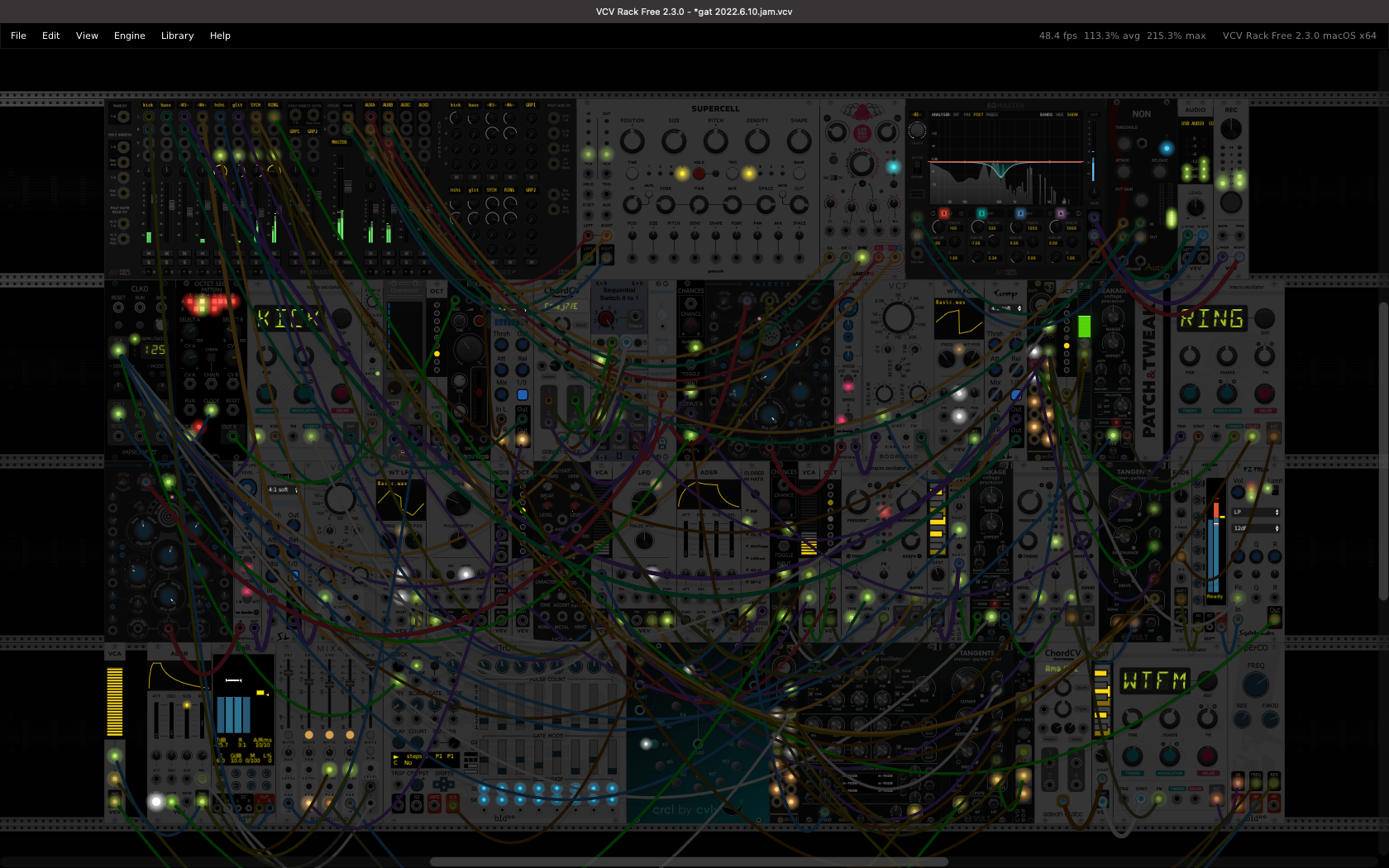The width and height of the screenshot is (1389, 868).
Task: Click the KICK module TIMBRE knob
Action: [x=266, y=393]
